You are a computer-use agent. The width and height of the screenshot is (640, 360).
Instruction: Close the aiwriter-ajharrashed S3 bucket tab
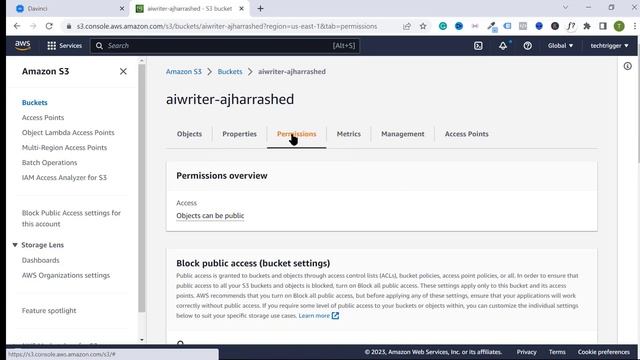pyautogui.click(x=242, y=9)
